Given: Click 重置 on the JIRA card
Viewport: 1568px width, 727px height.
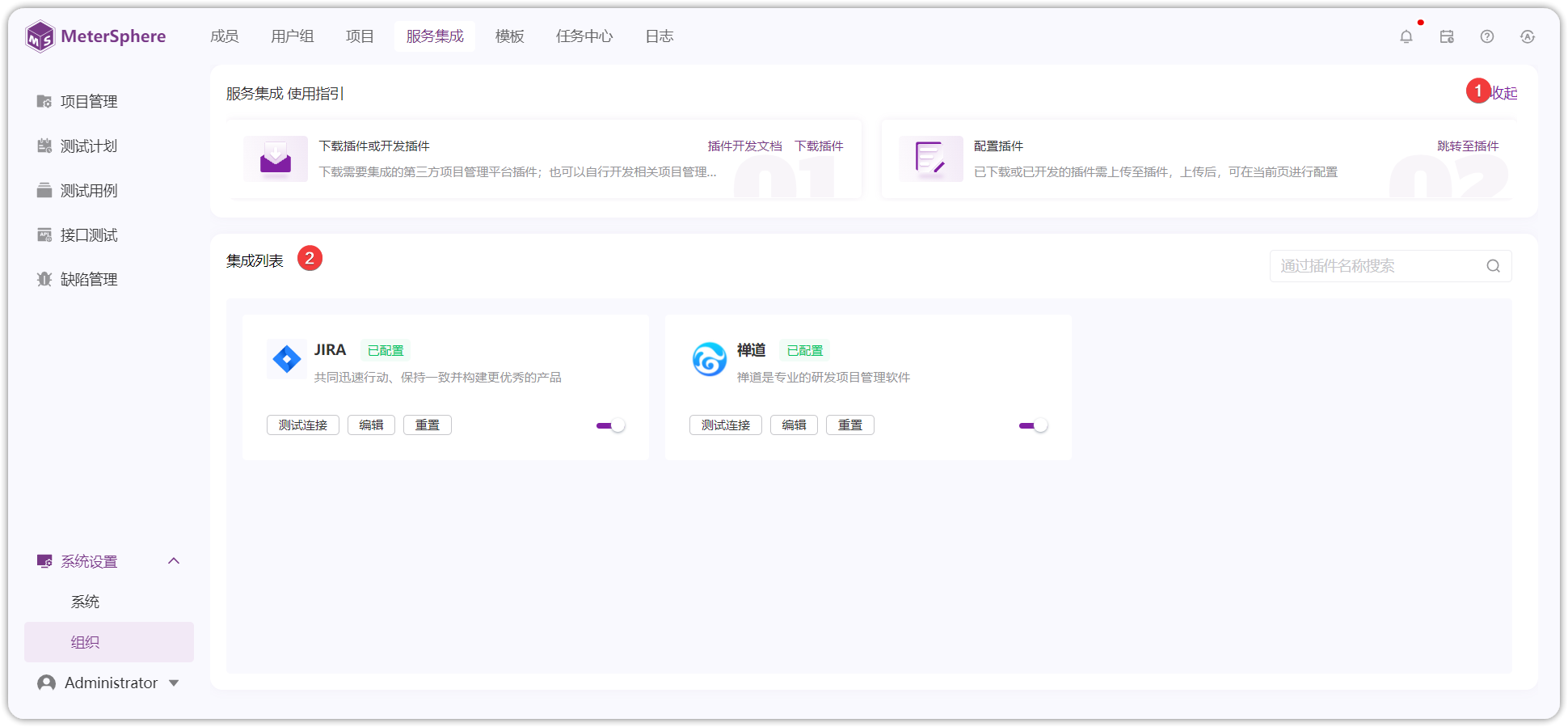Looking at the screenshot, I should point(428,425).
